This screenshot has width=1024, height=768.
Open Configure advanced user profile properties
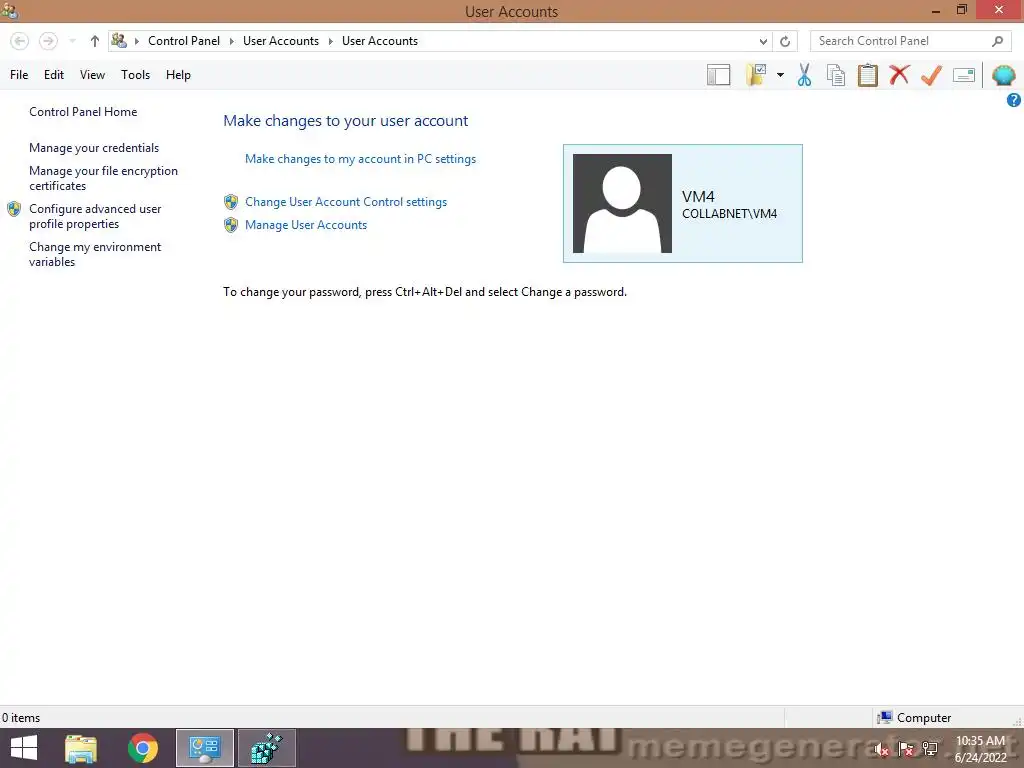[95, 216]
